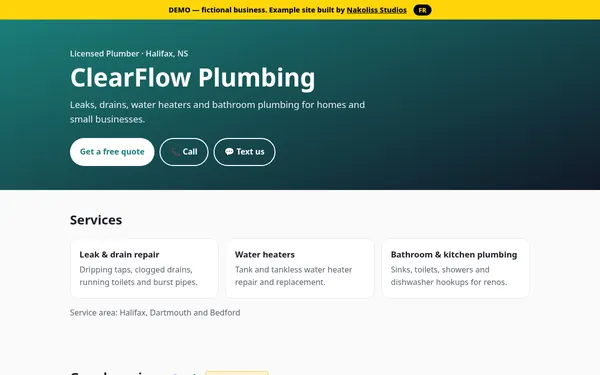Select the Water heaters service card

pyautogui.click(x=300, y=268)
